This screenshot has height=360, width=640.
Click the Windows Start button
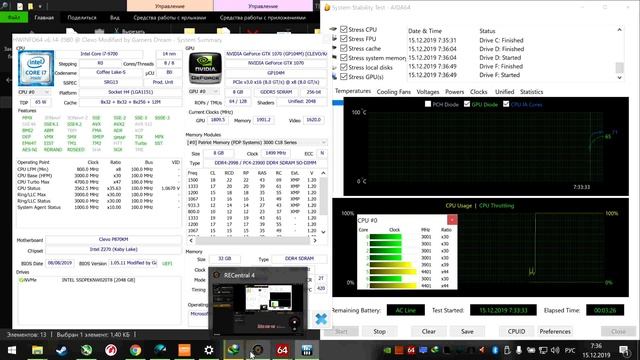(12, 350)
